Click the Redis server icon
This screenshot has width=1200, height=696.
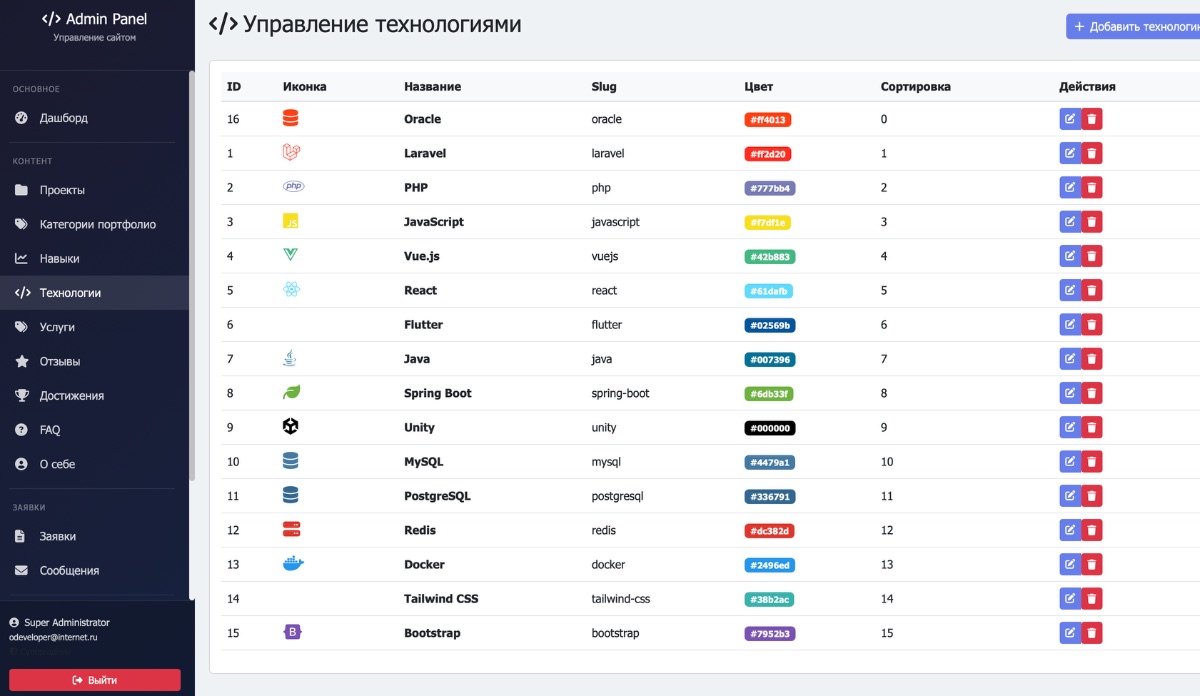tap(292, 529)
